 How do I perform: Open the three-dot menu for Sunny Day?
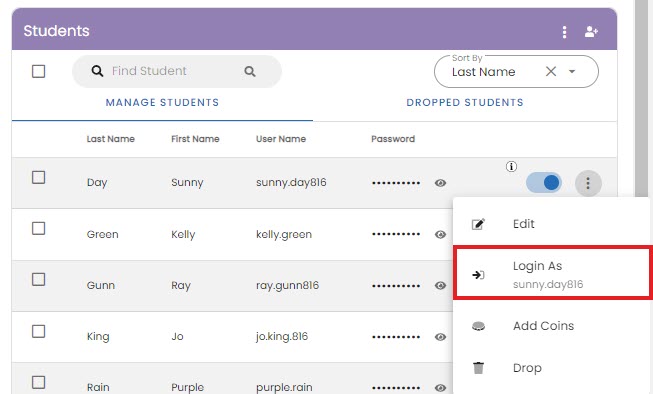(588, 183)
